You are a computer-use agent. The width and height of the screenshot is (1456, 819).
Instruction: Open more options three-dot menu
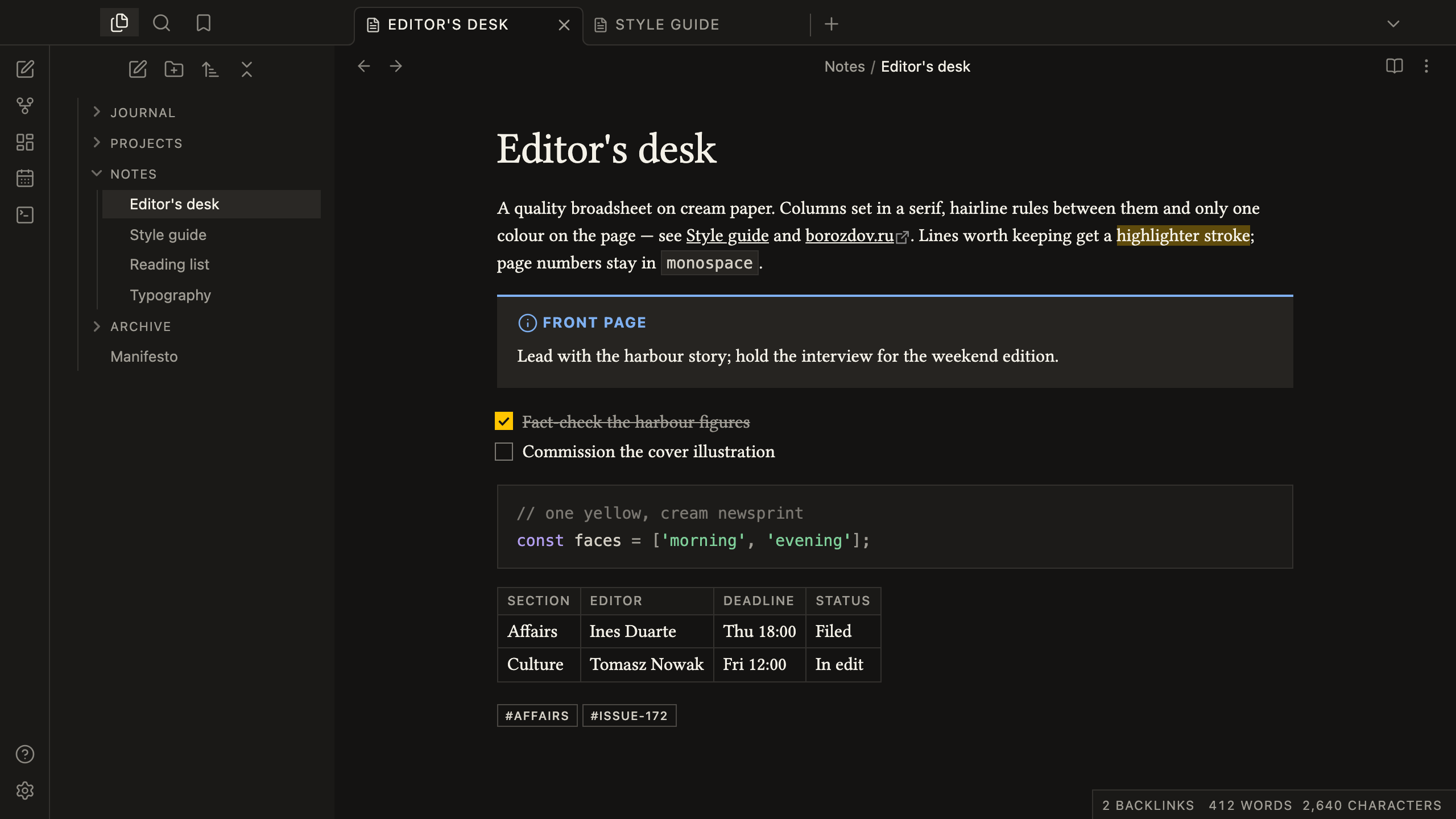[x=1426, y=67]
